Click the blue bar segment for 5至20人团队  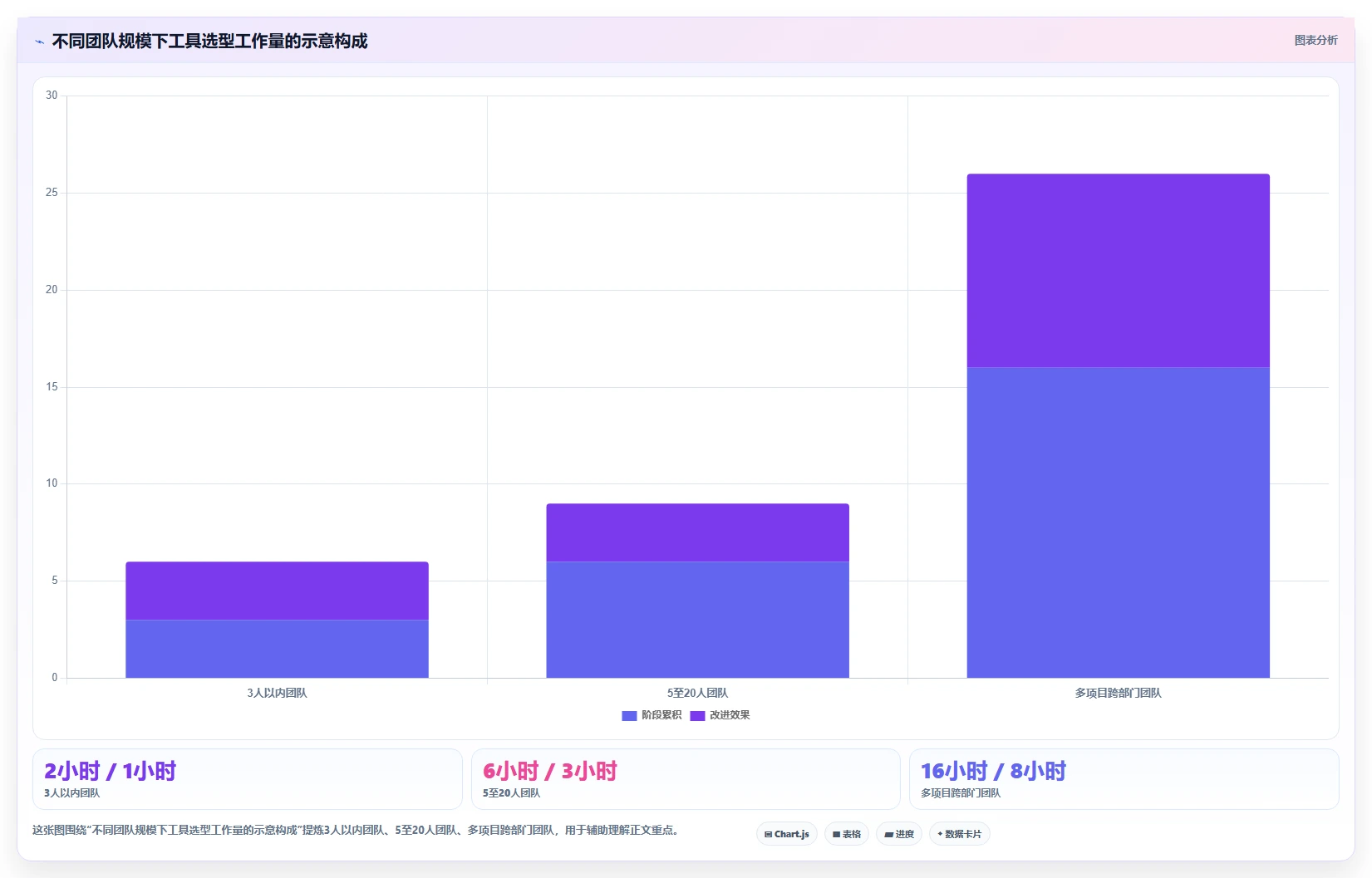(x=697, y=620)
